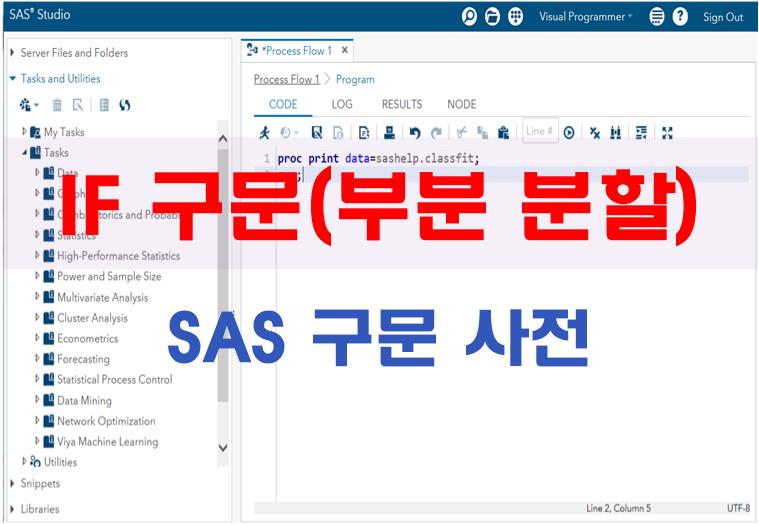Screen dimensions: 759x524
Task: Select Viya Machine Learning category
Action: (x=107, y=441)
